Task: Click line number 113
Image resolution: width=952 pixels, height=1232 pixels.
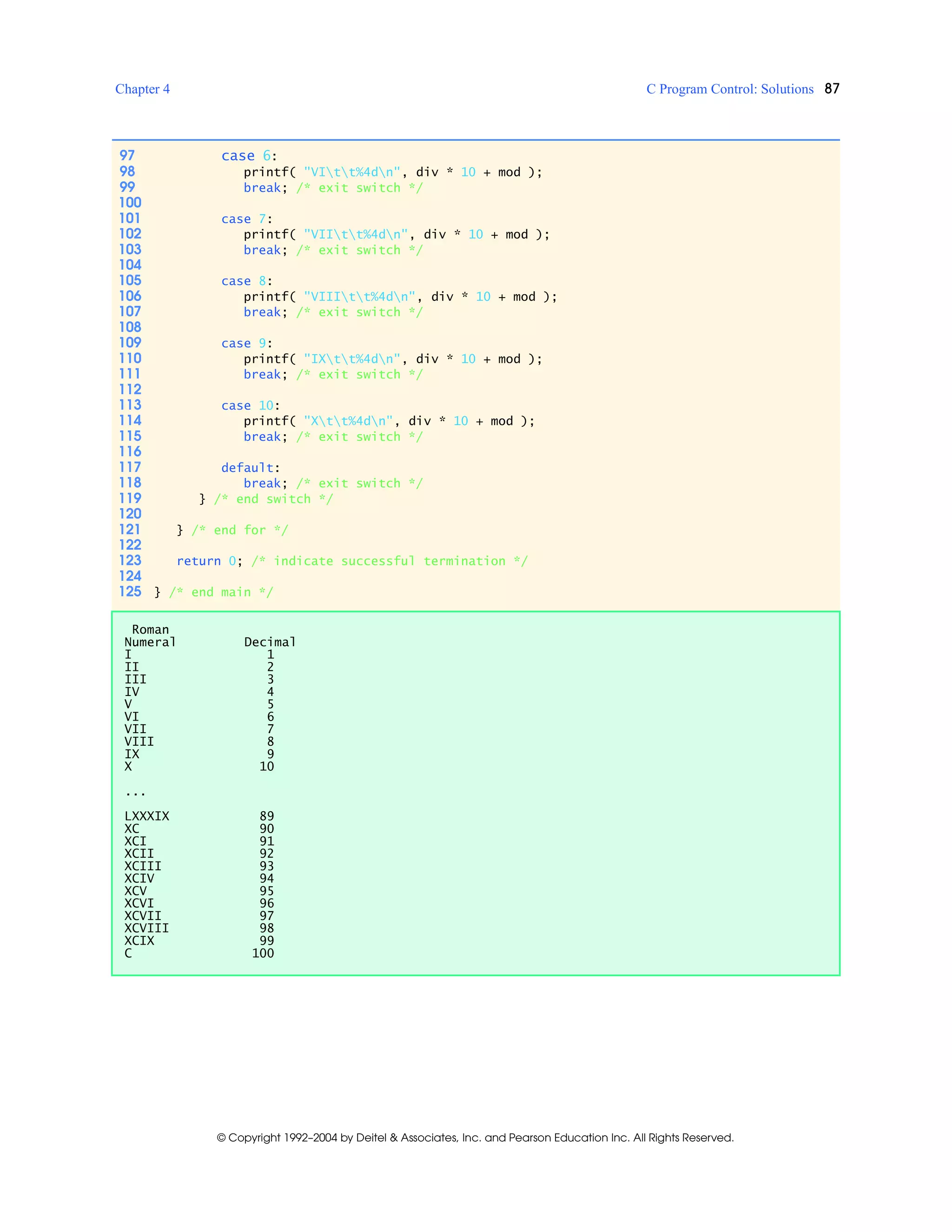Action: point(130,405)
